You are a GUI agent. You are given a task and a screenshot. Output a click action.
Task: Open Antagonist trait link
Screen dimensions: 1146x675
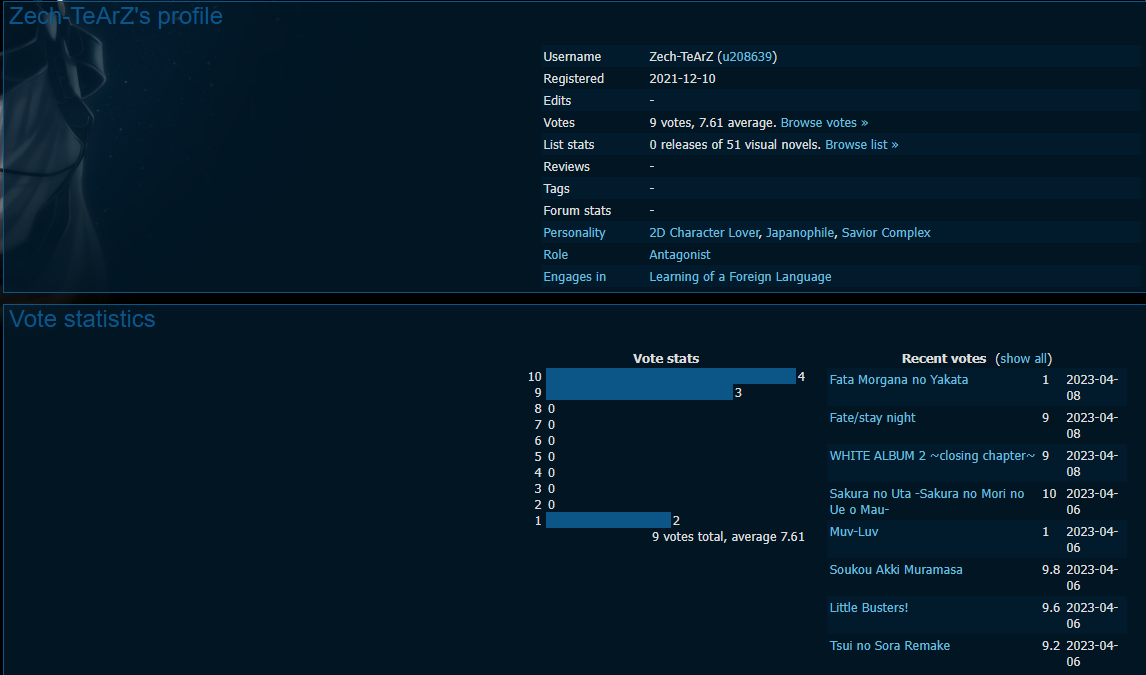680,254
